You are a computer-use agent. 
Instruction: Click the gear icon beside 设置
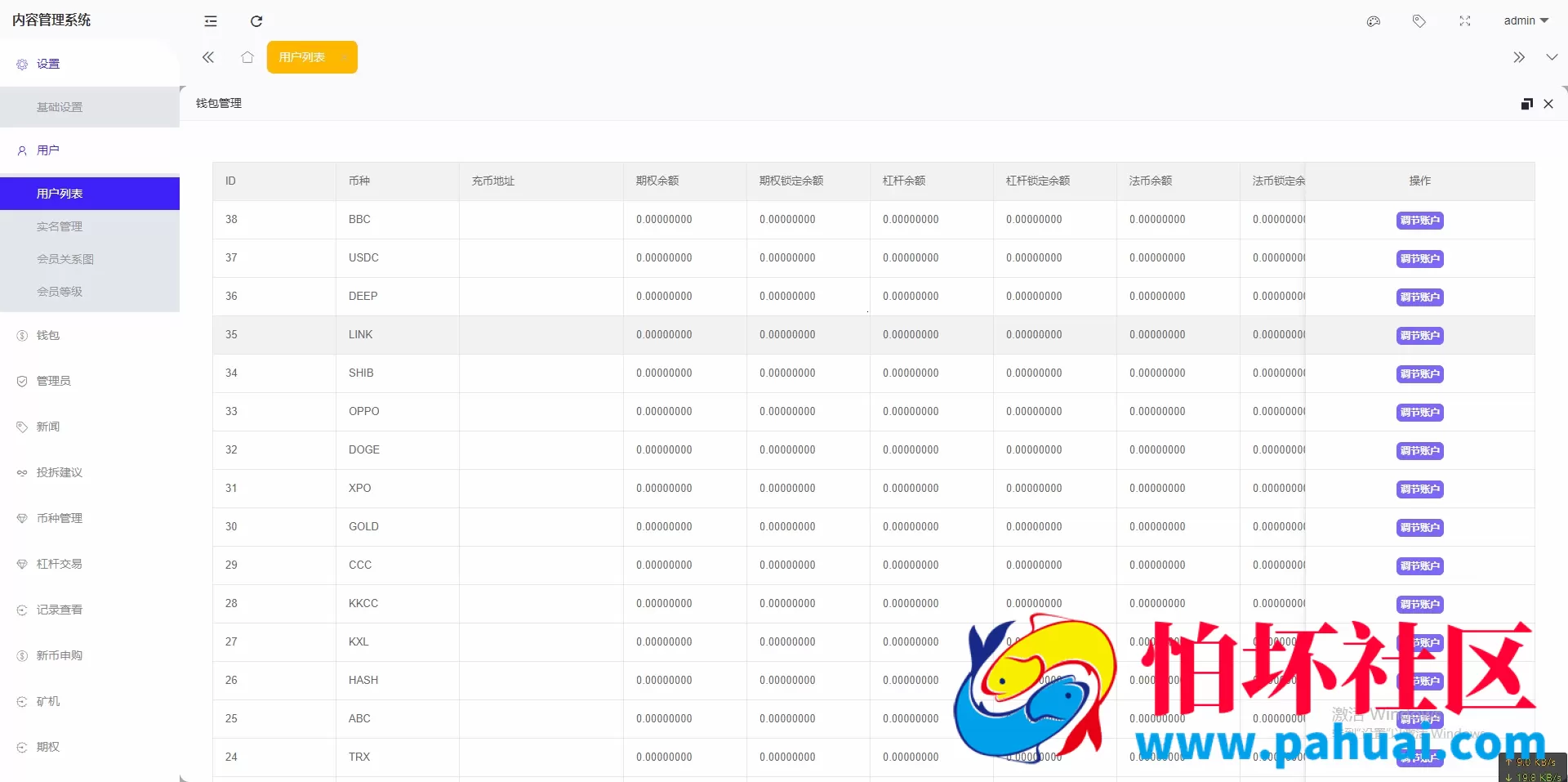(22, 64)
